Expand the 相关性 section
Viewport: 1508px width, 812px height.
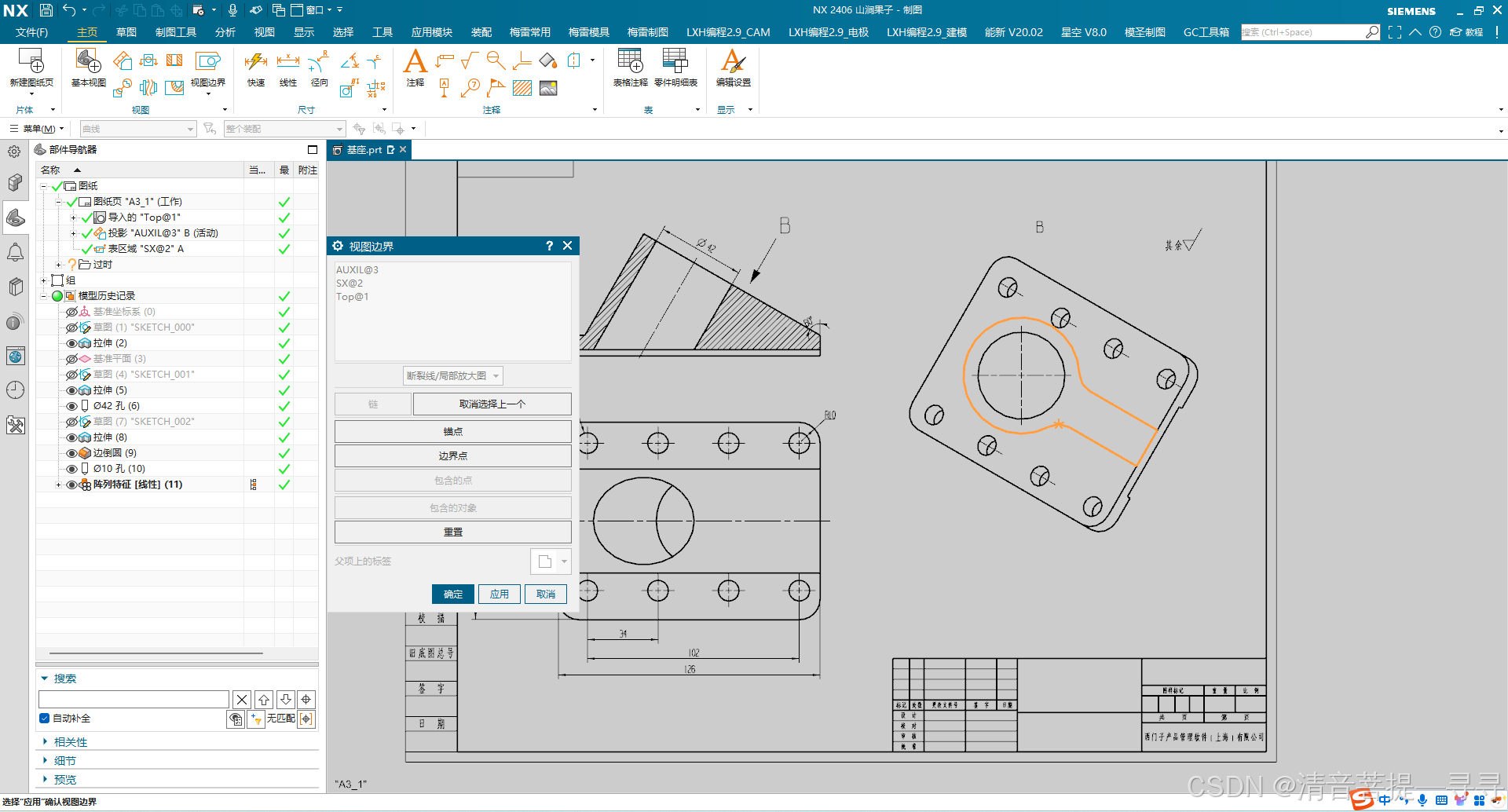coord(45,742)
